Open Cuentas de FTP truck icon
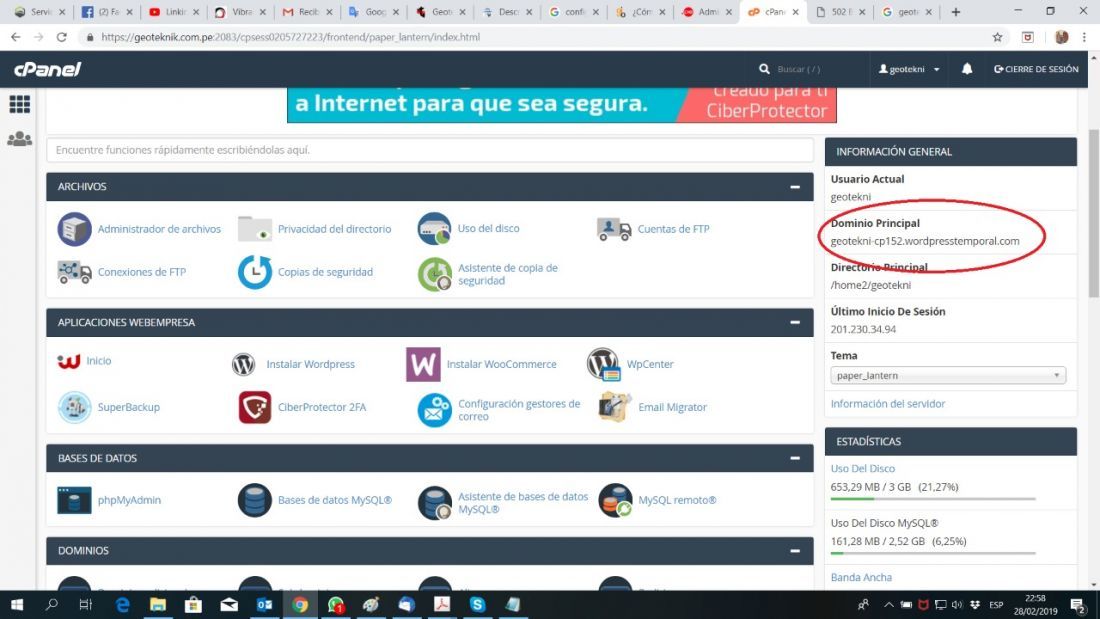1100x619 pixels. pyautogui.click(x=614, y=229)
